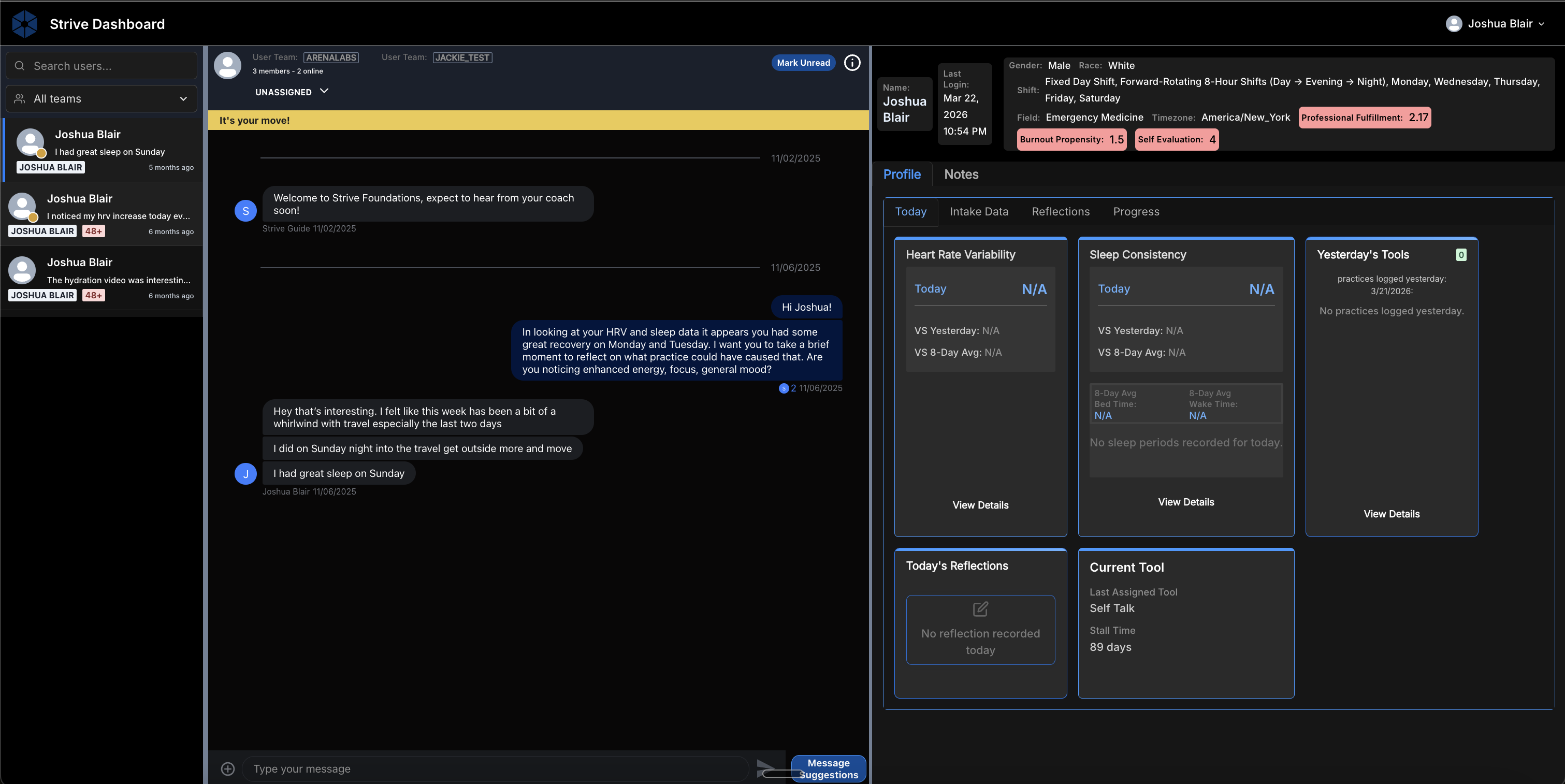Open the hydration video conversation
This screenshot has width=1565, height=784.
pyautogui.click(x=102, y=278)
